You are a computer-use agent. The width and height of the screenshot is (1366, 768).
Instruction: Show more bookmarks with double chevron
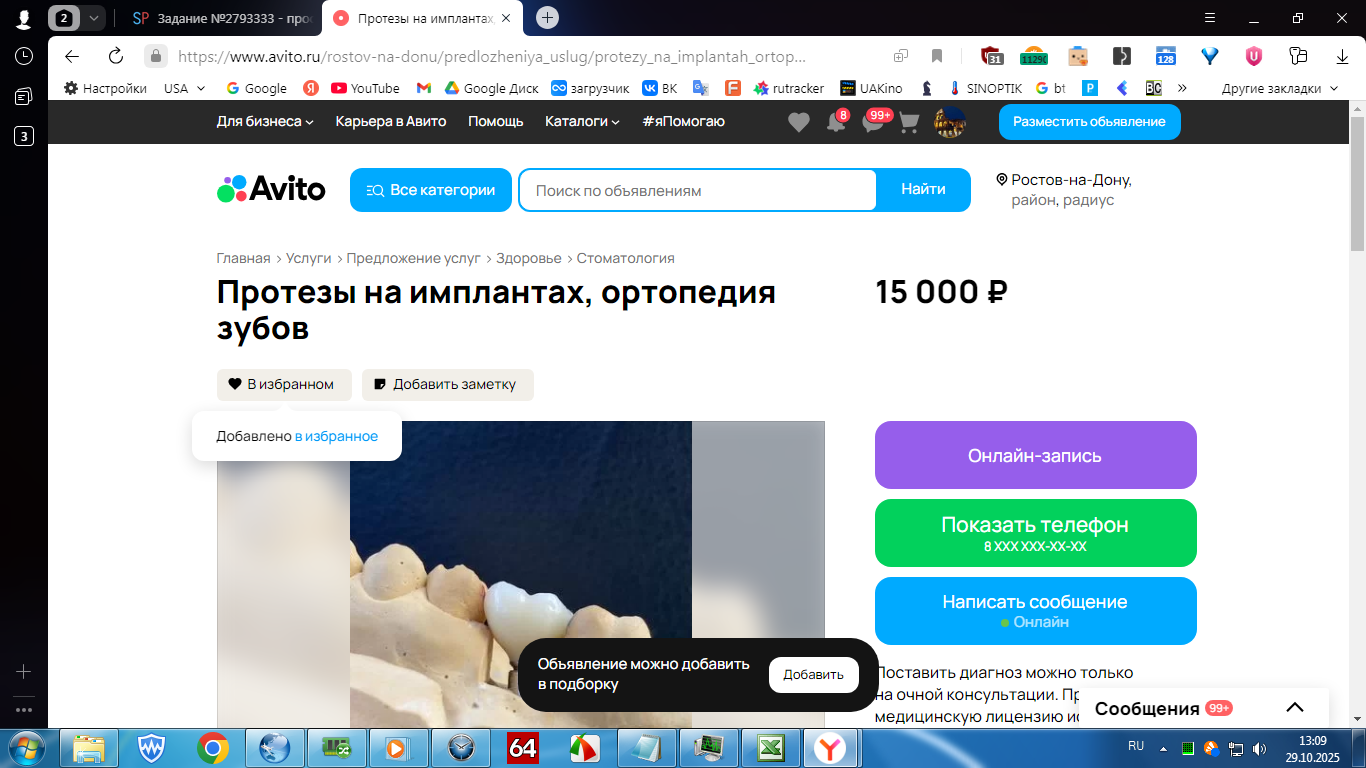pyautogui.click(x=1182, y=88)
